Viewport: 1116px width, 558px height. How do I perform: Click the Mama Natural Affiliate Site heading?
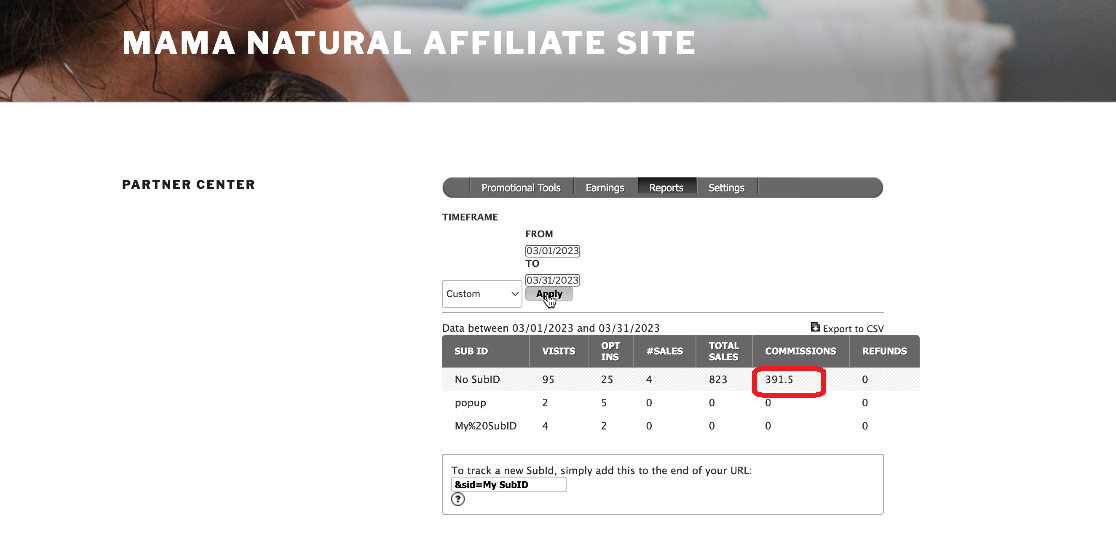pyautogui.click(x=409, y=43)
